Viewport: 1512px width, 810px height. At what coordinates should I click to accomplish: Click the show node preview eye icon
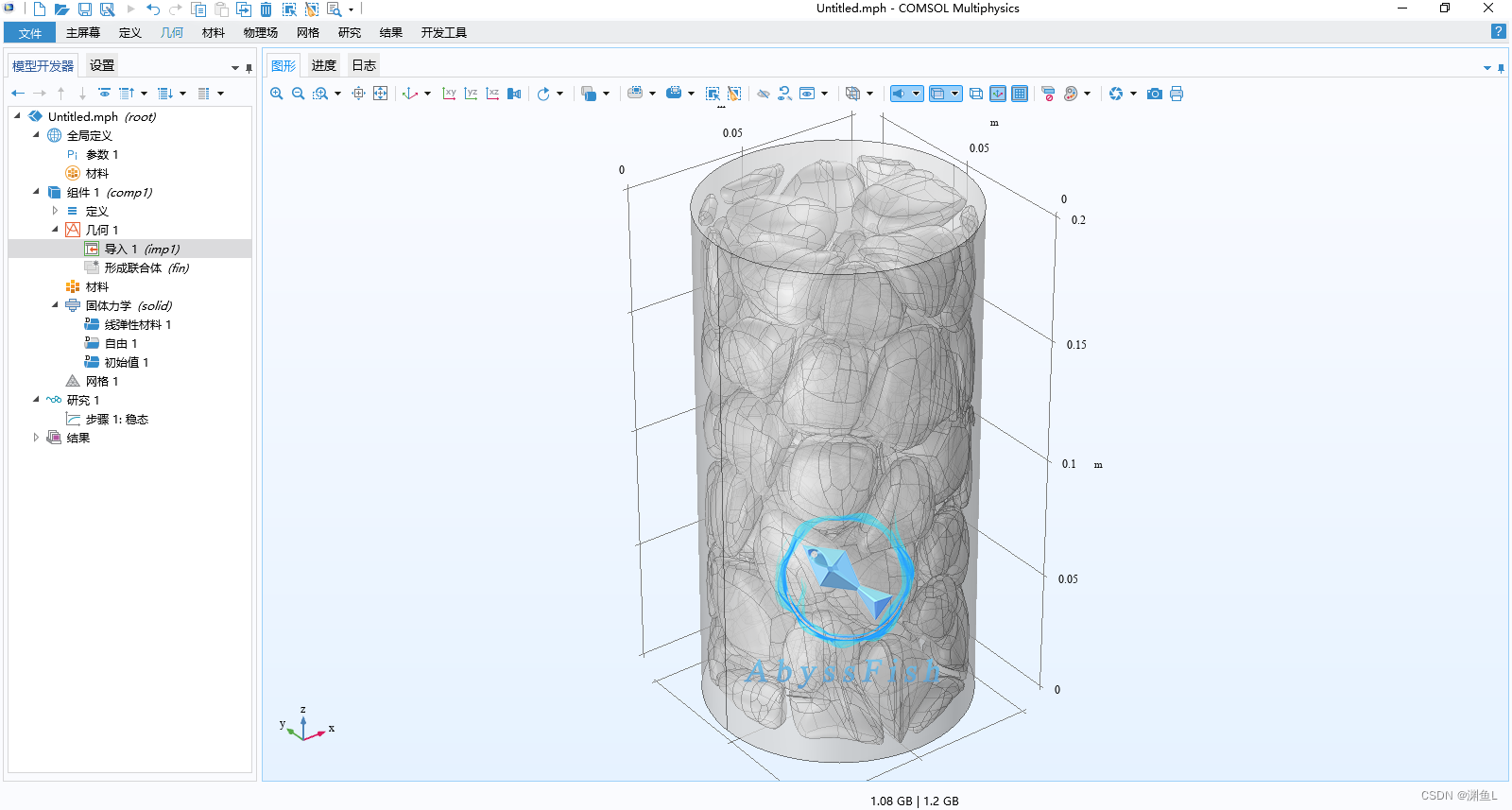click(104, 94)
